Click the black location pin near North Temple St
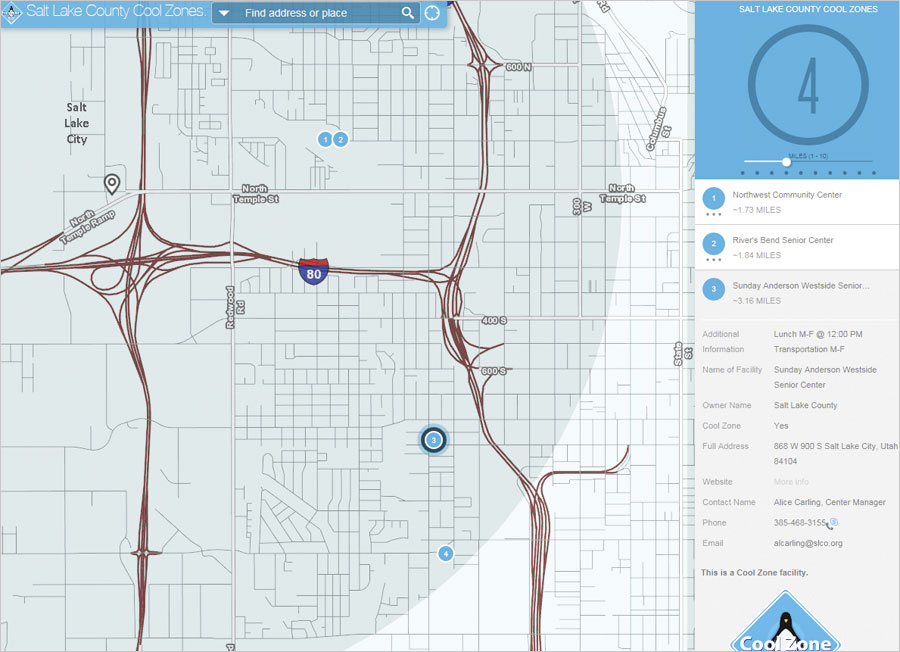The width and height of the screenshot is (900, 652). coord(113,183)
